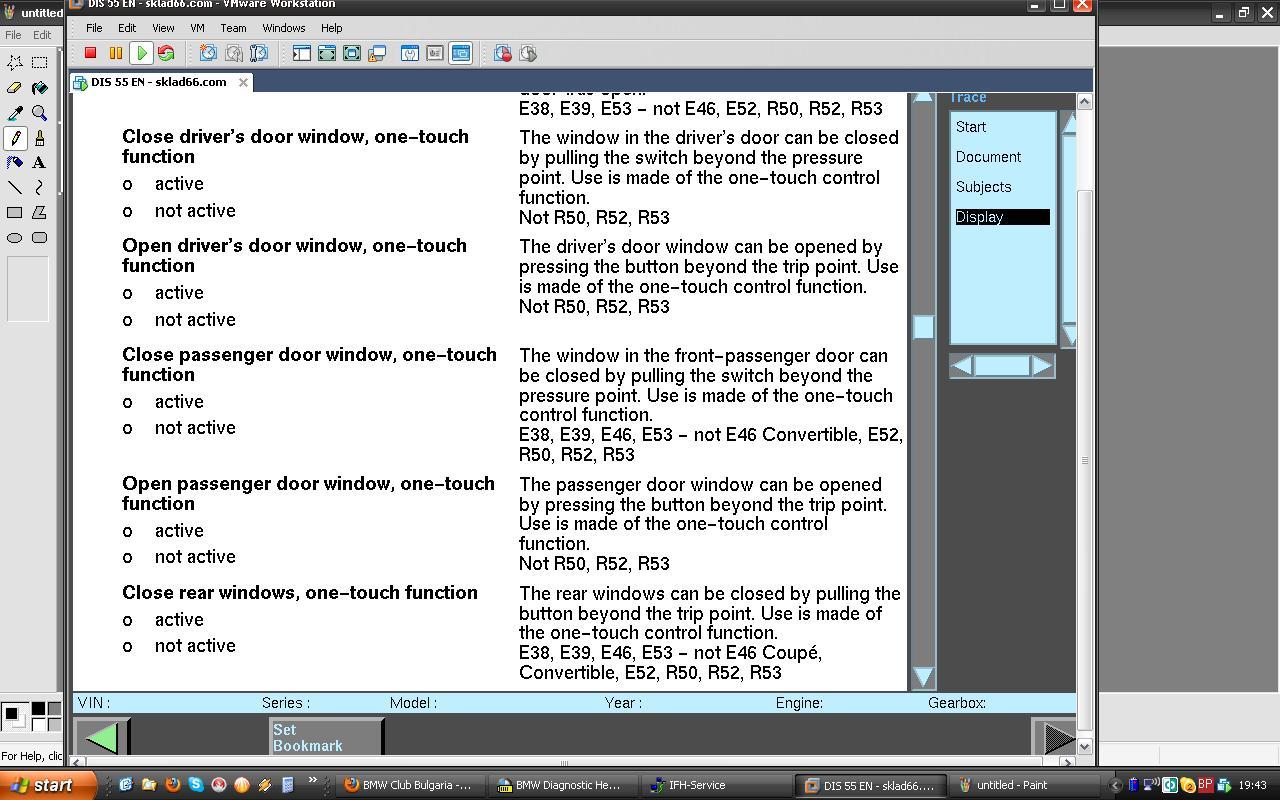The width and height of the screenshot is (1280, 800).
Task: Select the Rectangle shape tool in Paint
Action: coord(15,212)
